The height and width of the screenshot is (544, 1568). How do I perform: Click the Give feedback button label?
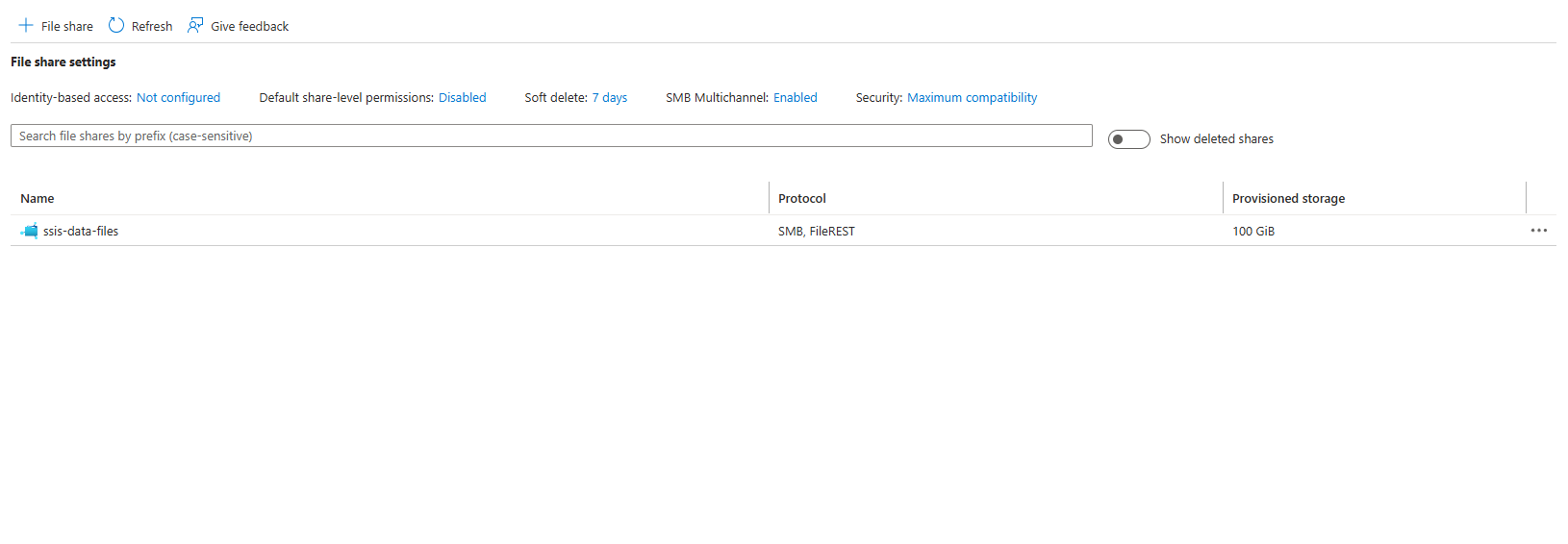250,27
